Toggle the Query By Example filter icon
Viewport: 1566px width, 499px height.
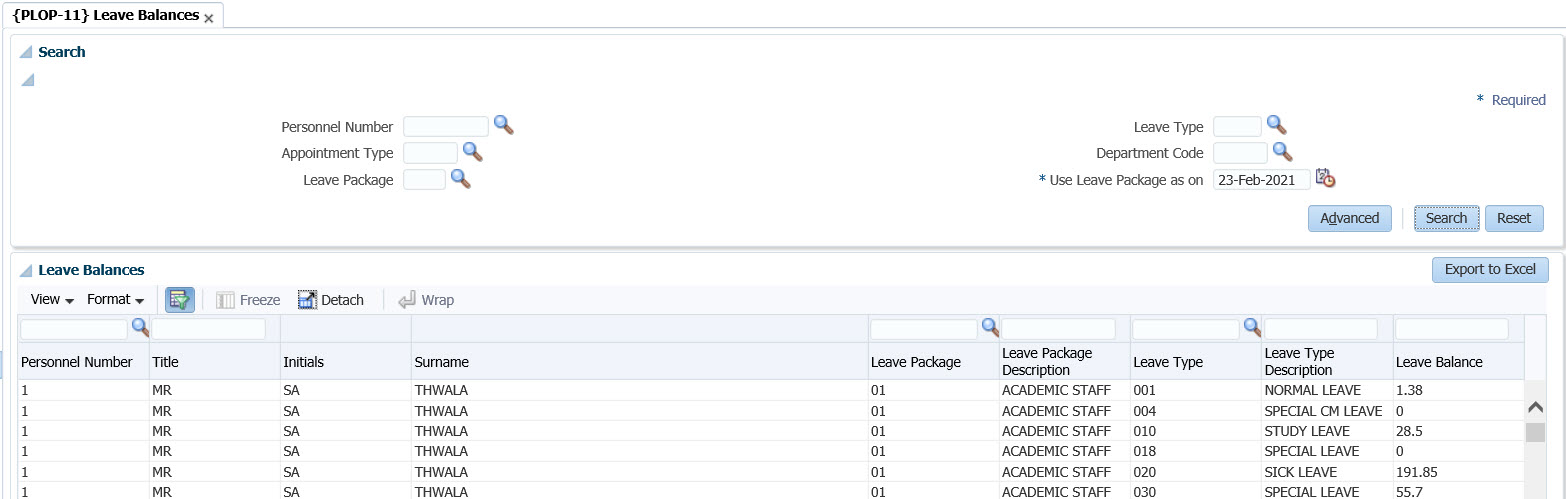(180, 300)
